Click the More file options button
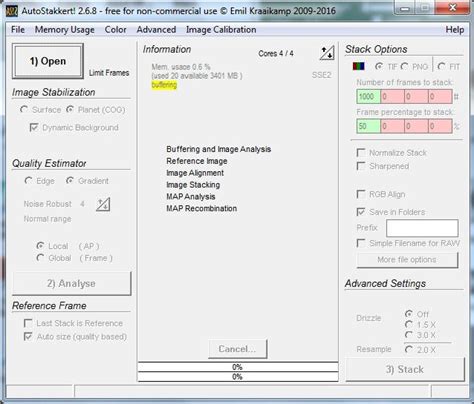The image size is (474, 404). coord(407,260)
